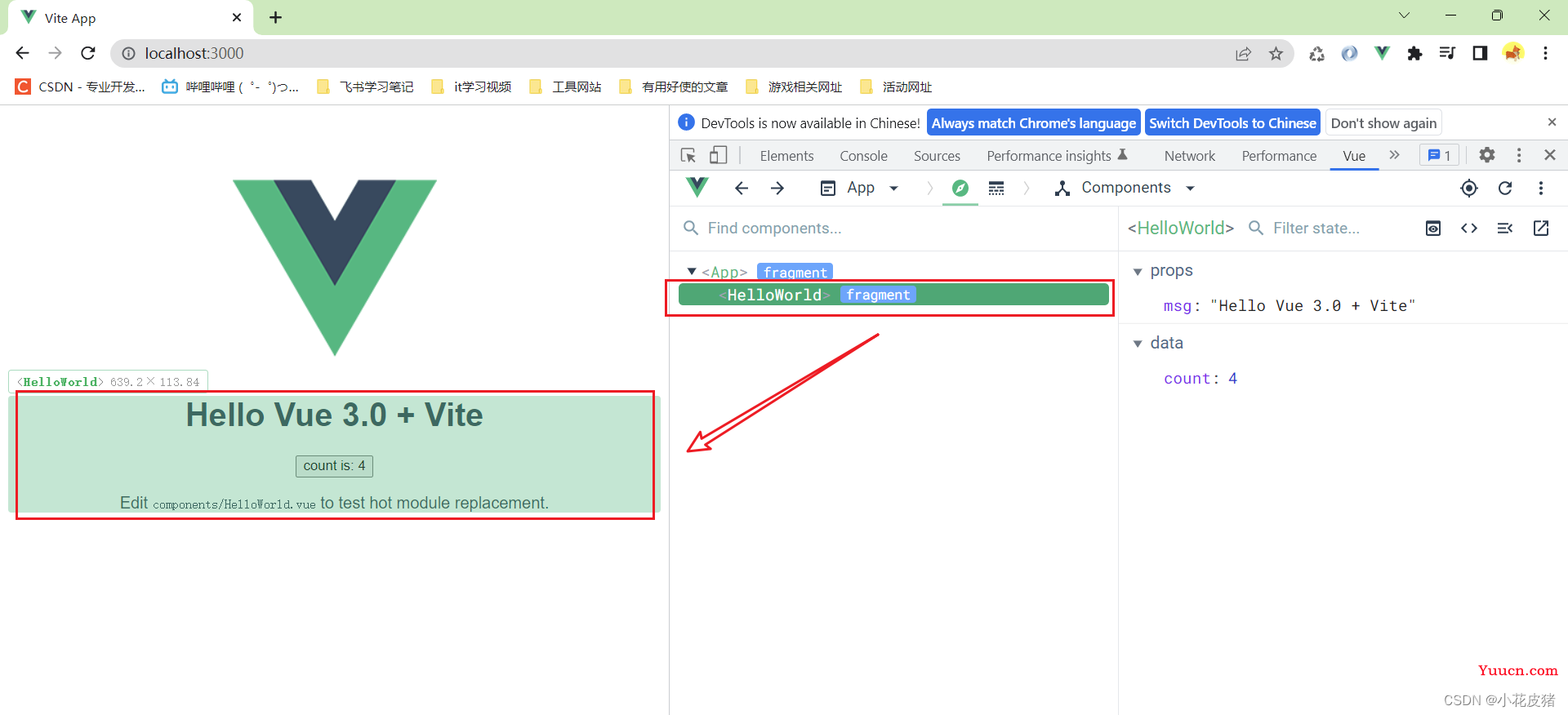Open the extensions puzzle icon
The height and width of the screenshot is (715, 1568).
click(1414, 53)
